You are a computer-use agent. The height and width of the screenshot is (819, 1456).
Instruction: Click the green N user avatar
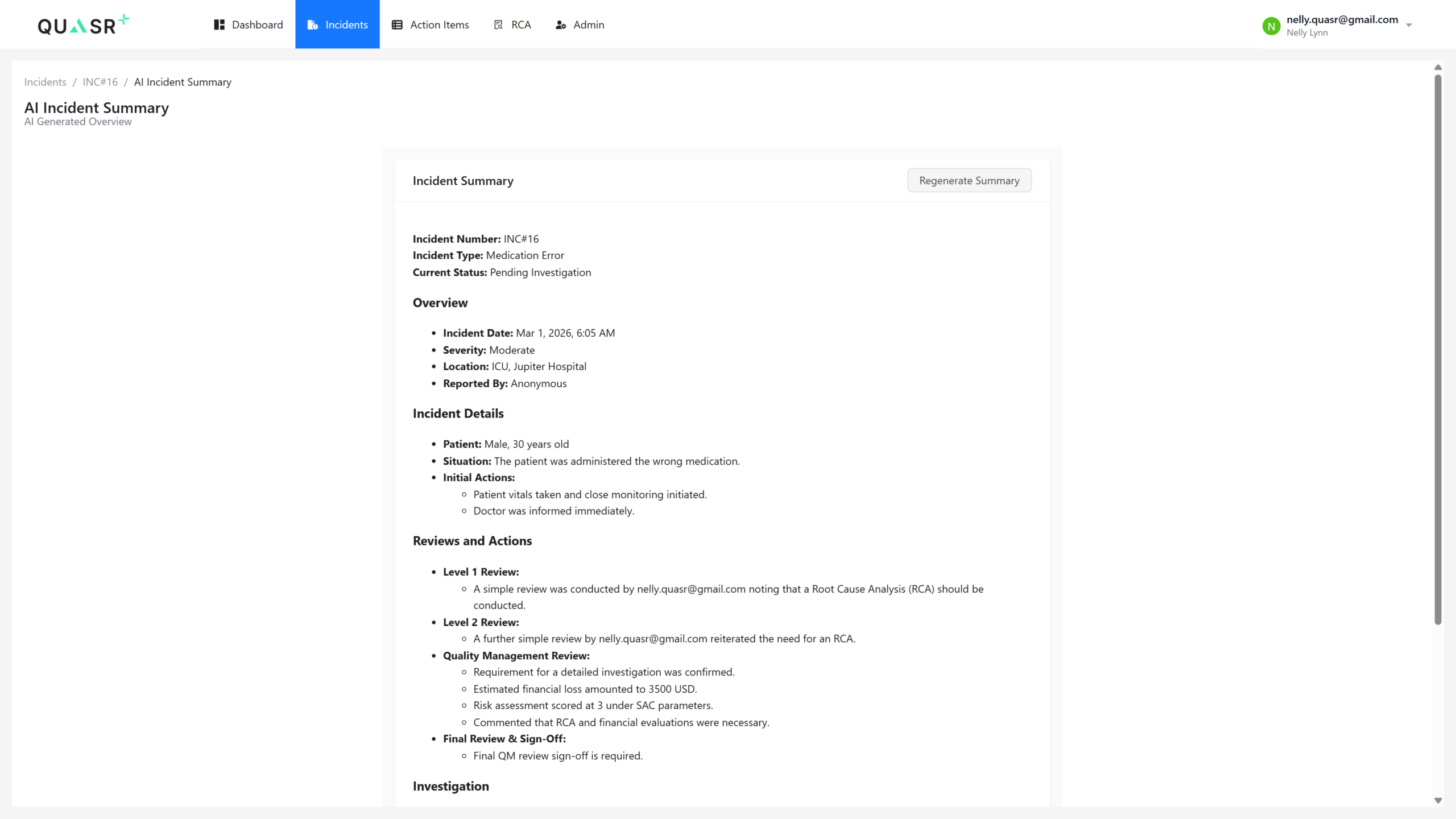pos(1271,26)
